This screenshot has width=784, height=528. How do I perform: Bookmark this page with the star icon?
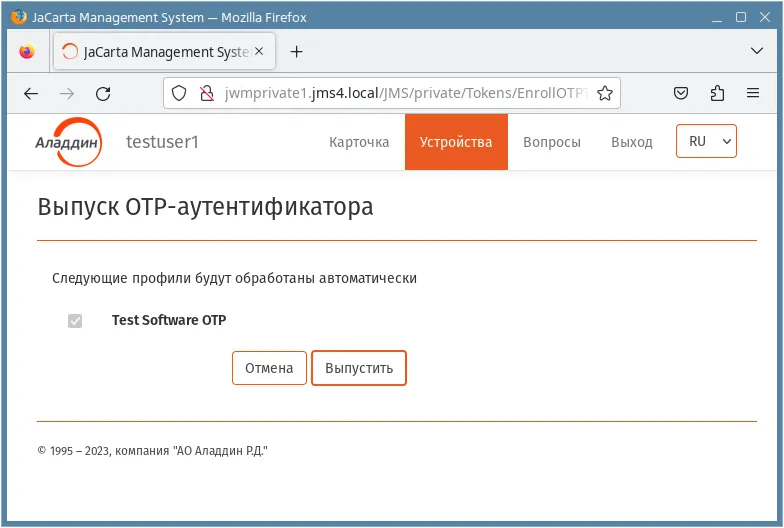604,93
